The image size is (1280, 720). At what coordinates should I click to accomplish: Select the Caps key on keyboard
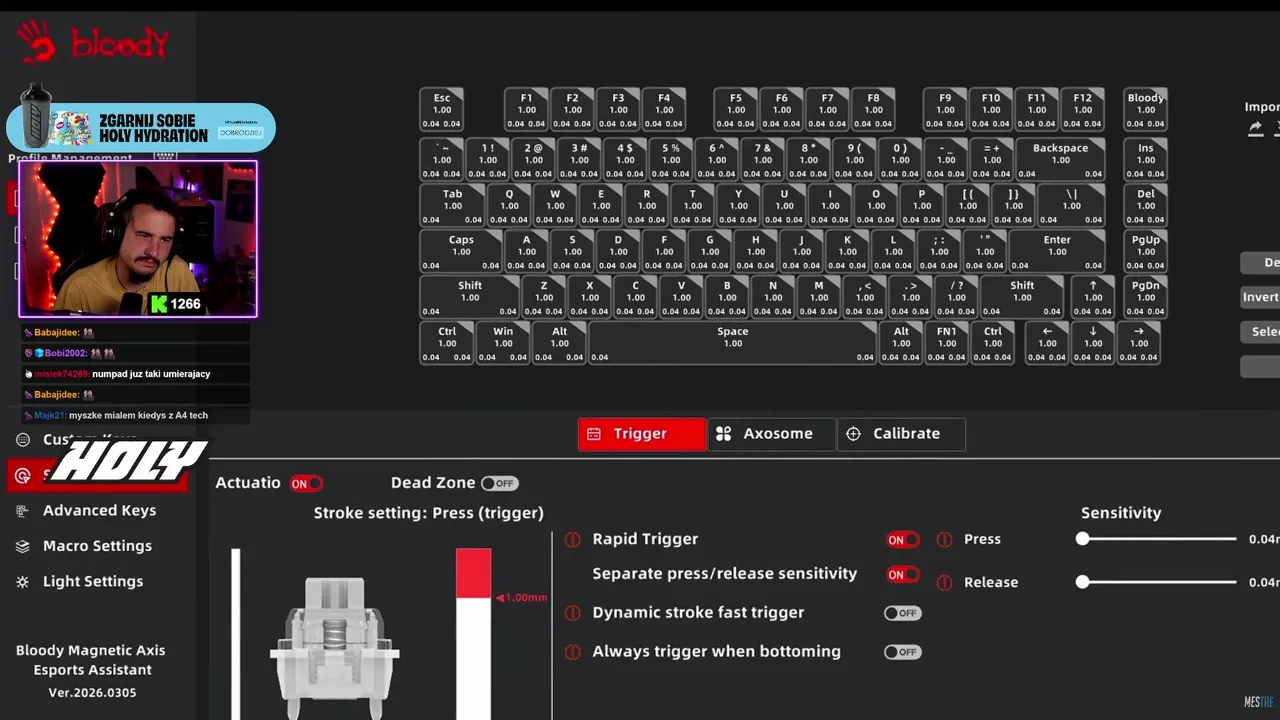coord(461,251)
